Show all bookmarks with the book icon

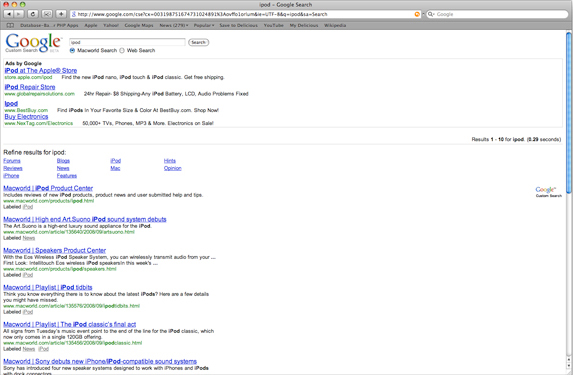pyautogui.click(x=11, y=25)
